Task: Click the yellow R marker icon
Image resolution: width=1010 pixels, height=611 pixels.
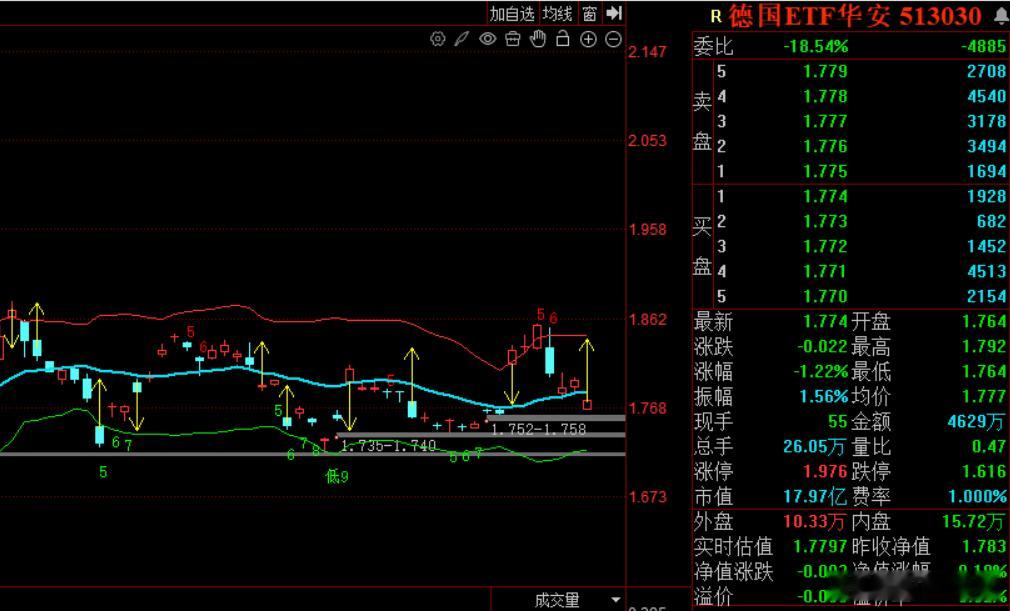Action: 715,17
